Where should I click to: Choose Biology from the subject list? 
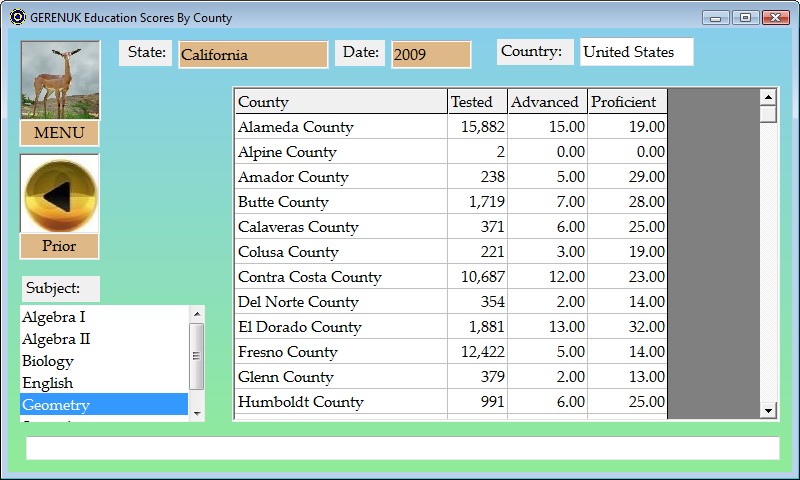[104, 361]
